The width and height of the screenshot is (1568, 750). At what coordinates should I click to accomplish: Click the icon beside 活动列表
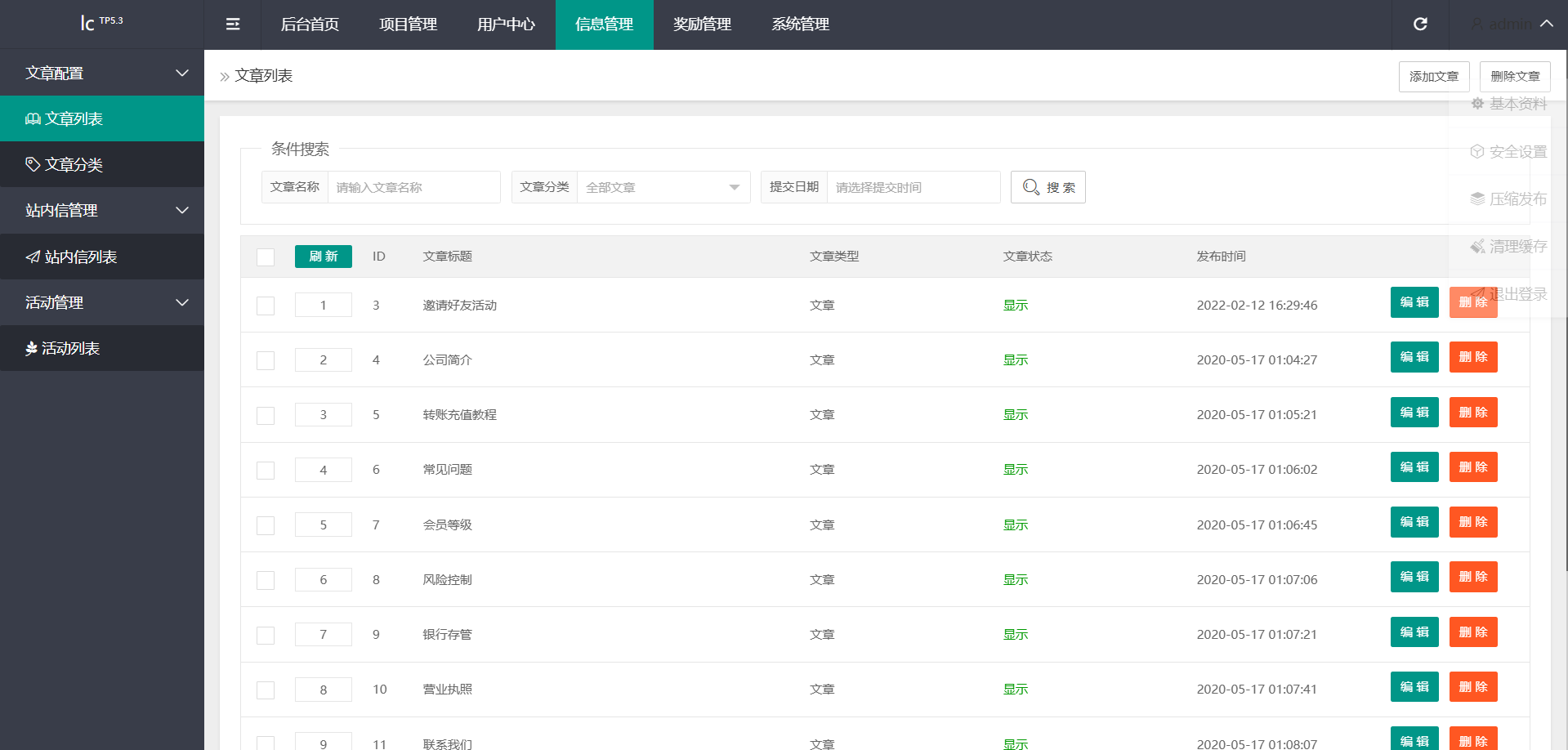[x=31, y=349]
